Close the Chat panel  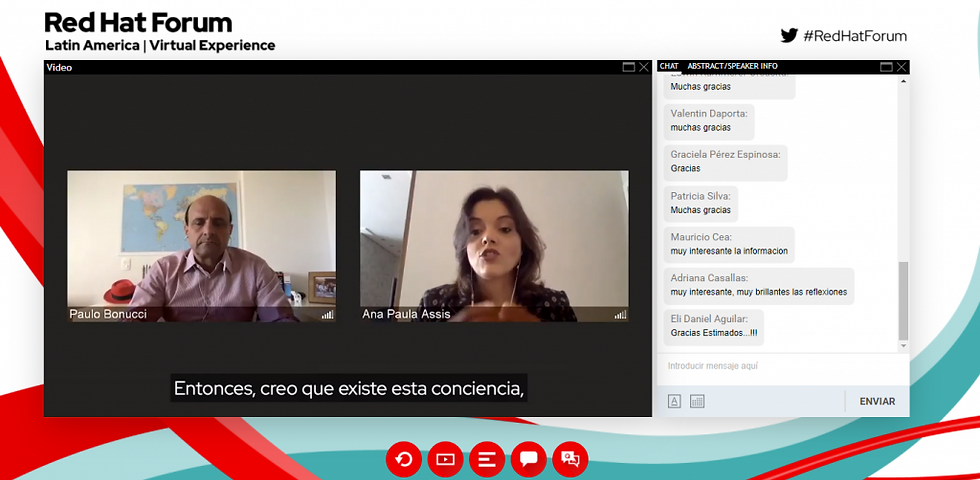coord(901,67)
